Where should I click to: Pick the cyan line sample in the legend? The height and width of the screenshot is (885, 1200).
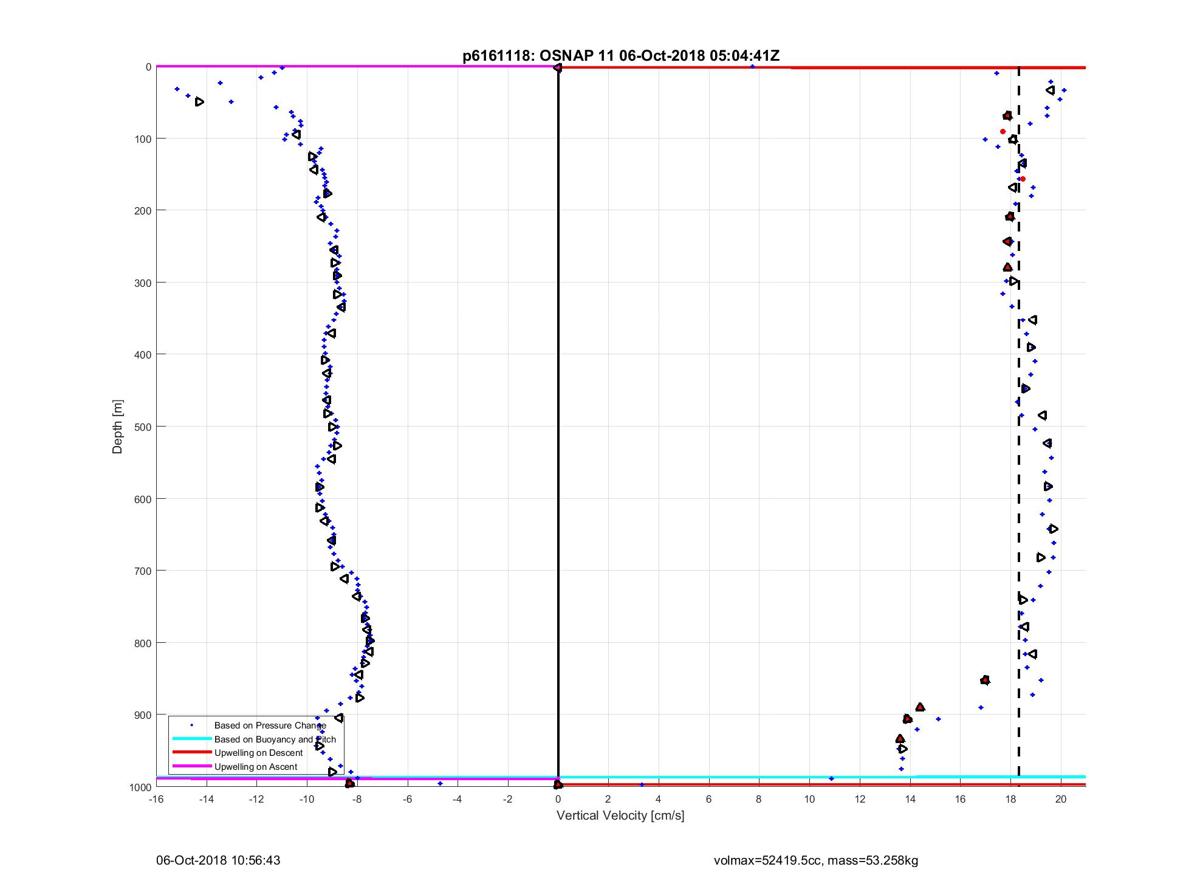click(191, 738)
